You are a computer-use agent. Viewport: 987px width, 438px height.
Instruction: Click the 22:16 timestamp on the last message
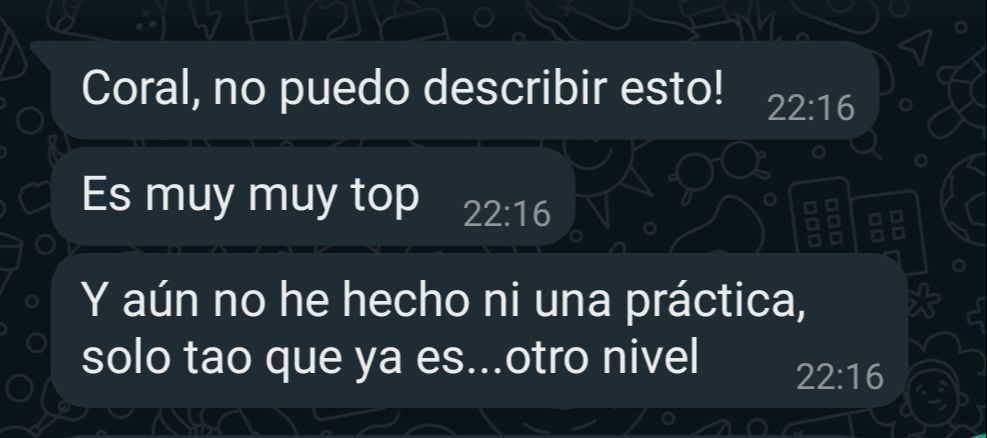click(x=840, y=377)
